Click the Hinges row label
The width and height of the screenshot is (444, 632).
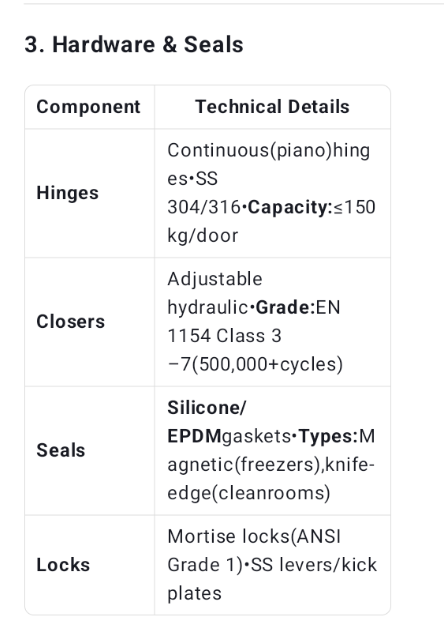[x=67, y=193]
